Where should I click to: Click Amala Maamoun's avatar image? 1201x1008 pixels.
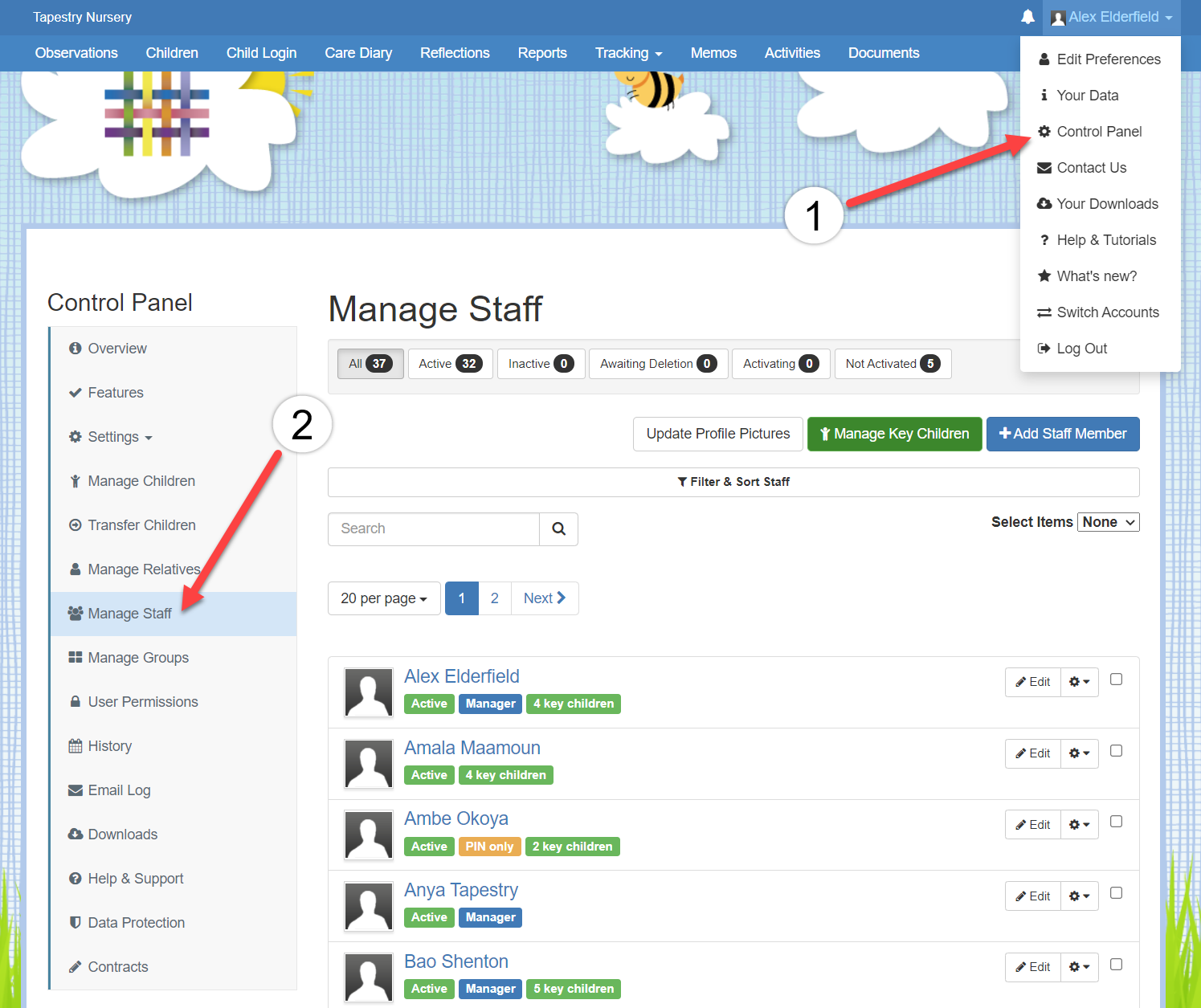coord(369,764)
